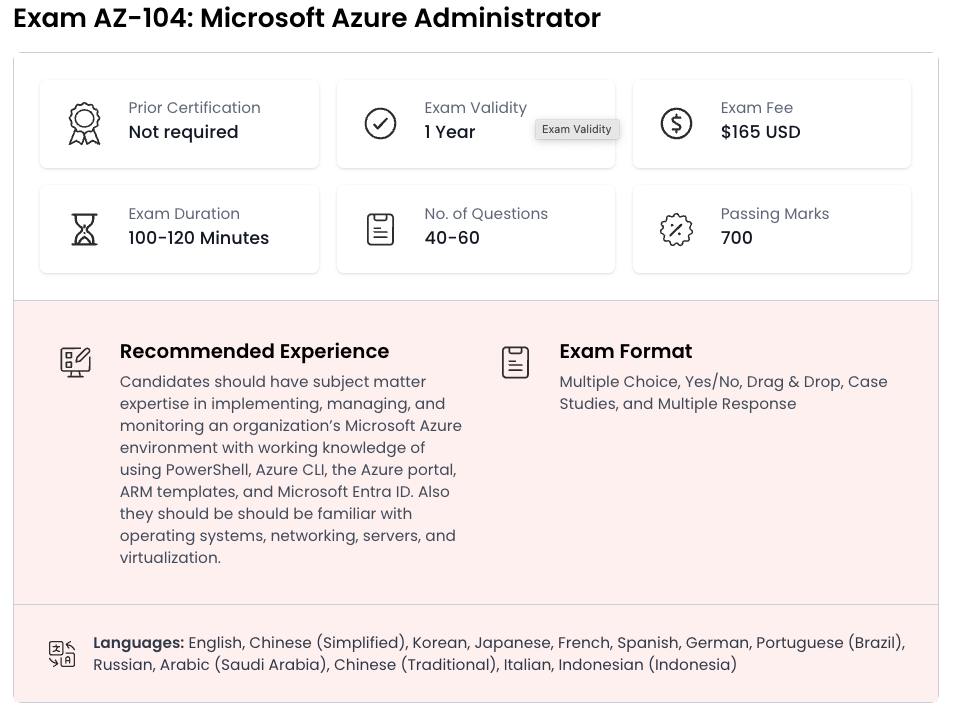Click the Not required certification text

(183, 132)
